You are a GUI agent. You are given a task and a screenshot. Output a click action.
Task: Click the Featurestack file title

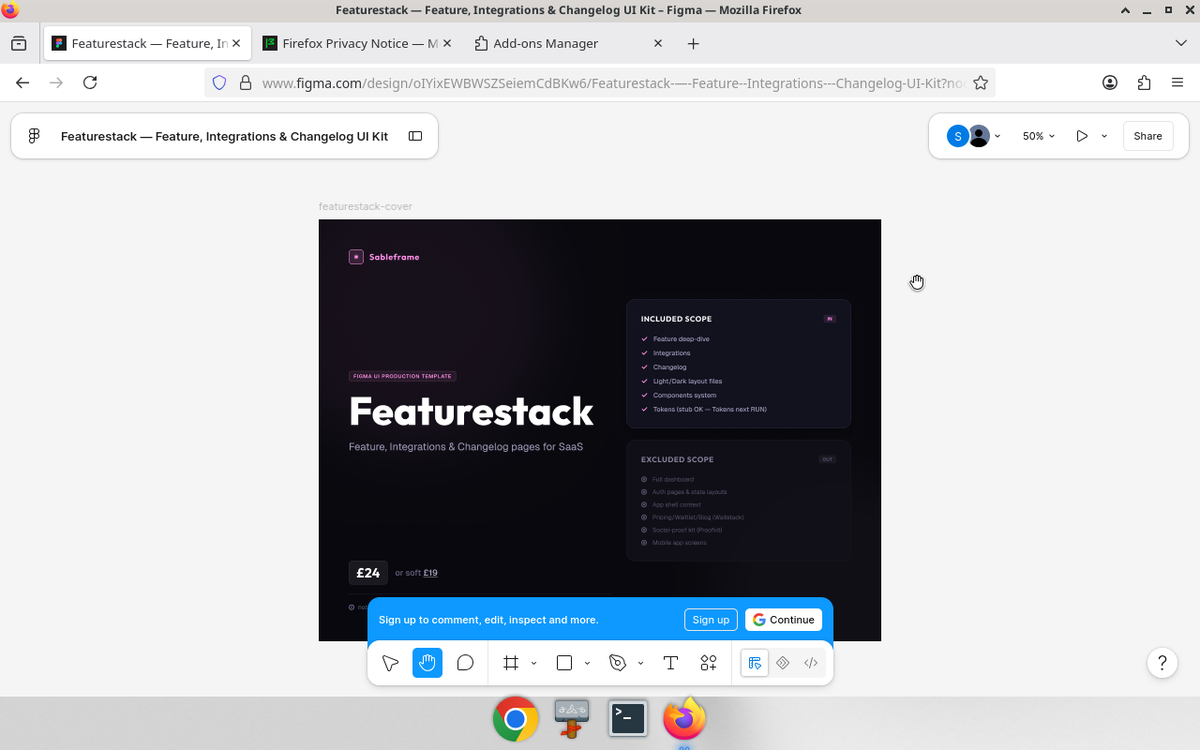pyautogui.click(x=224, y=136)
